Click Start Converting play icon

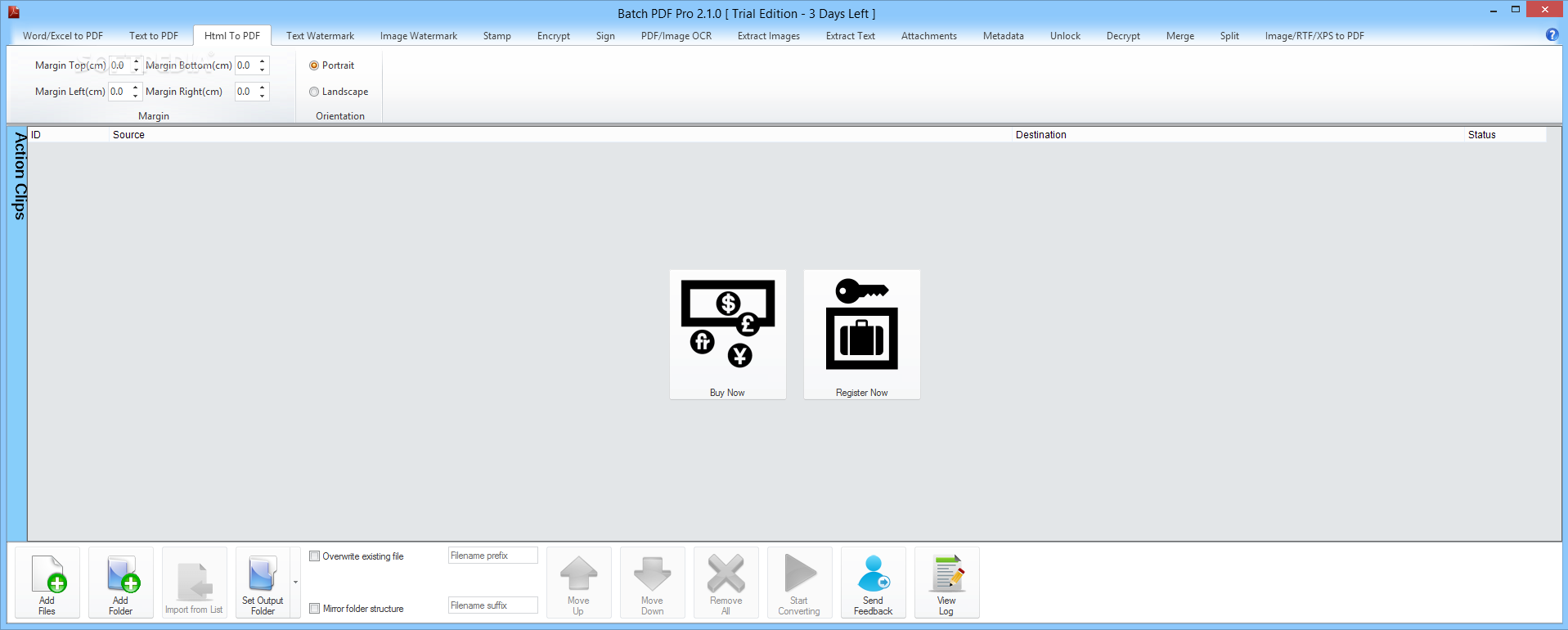pyautogui.click(x=799, y=574)
